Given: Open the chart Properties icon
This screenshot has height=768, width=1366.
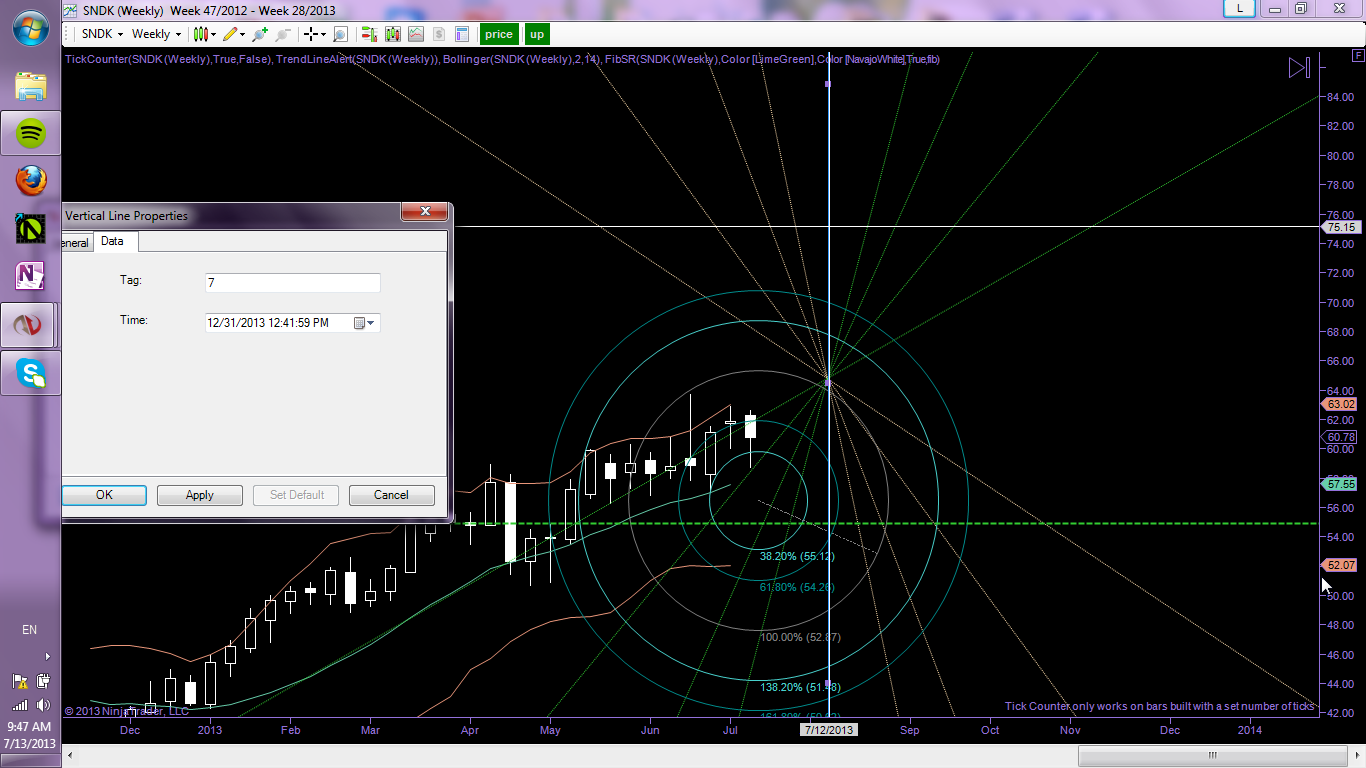Looking at the screenshot, I should [x=462, y=34].
